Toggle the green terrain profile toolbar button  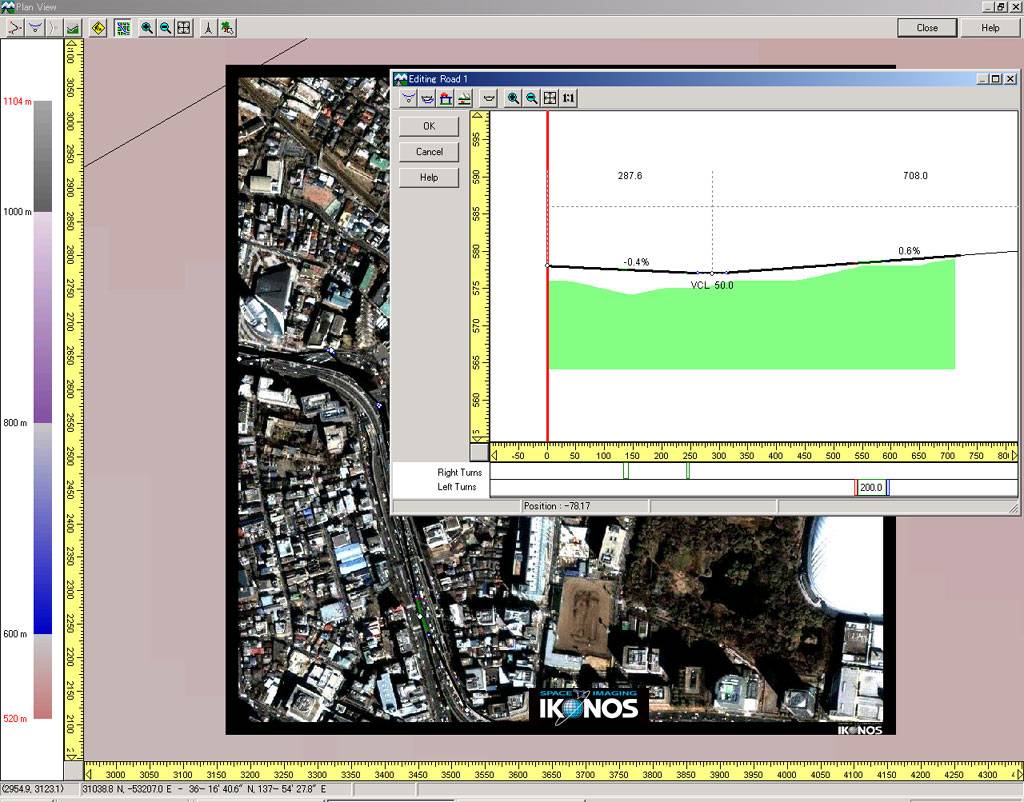(72, 28)
